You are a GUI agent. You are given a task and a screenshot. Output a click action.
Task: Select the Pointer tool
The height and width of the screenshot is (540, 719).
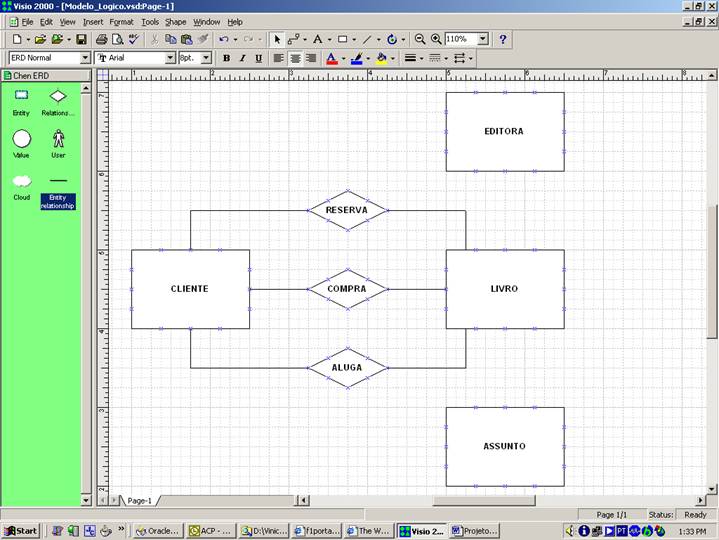pyautogui.click(x=277, y=39)
